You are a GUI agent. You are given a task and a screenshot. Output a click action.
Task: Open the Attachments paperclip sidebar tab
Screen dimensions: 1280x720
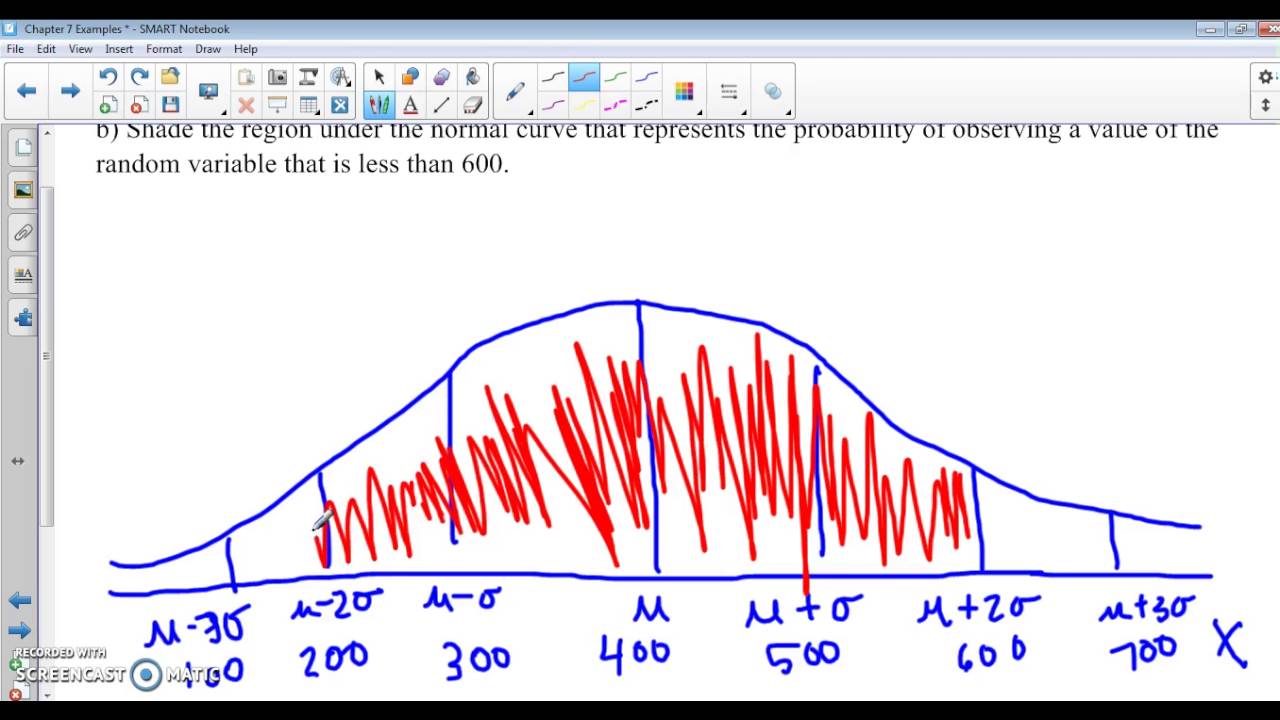(23, 233)
